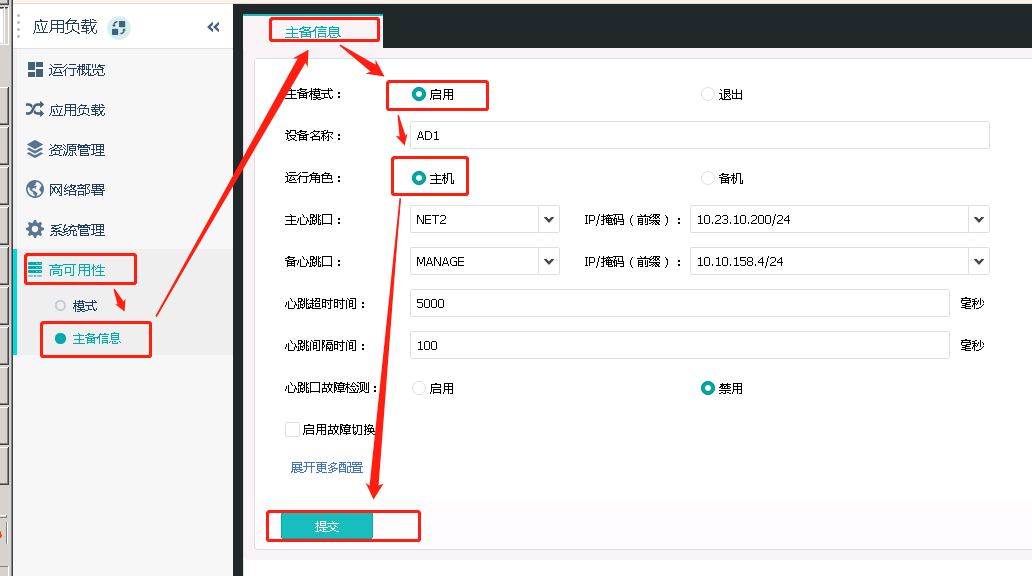The image size is (1032, 576).
Task: Open the 10.23.10.200/24 IP dropdown
Action: pos(979,219)
